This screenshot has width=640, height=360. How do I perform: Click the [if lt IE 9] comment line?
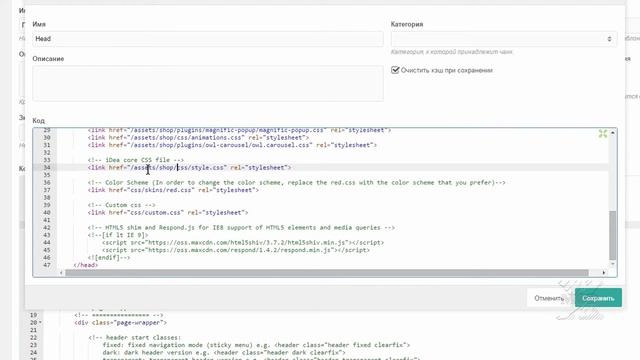[x=118, y=235]
